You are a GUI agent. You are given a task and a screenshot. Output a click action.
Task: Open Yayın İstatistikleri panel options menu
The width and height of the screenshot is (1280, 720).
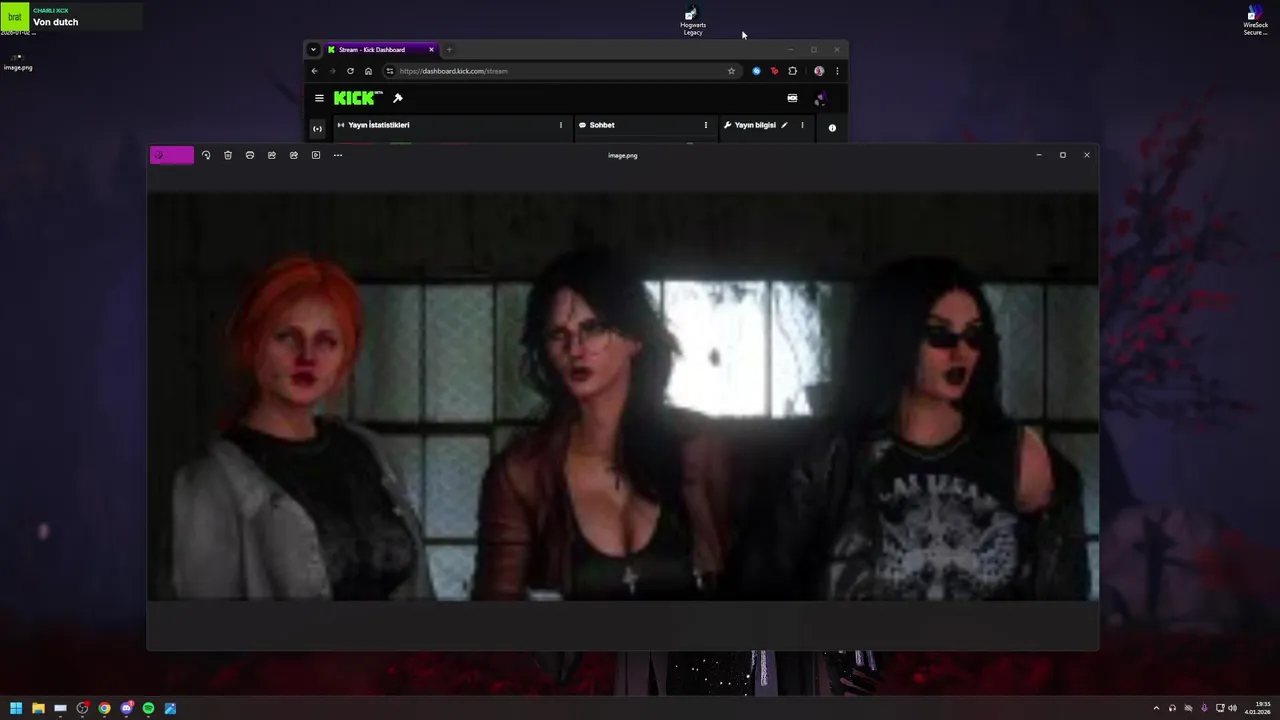560,125
